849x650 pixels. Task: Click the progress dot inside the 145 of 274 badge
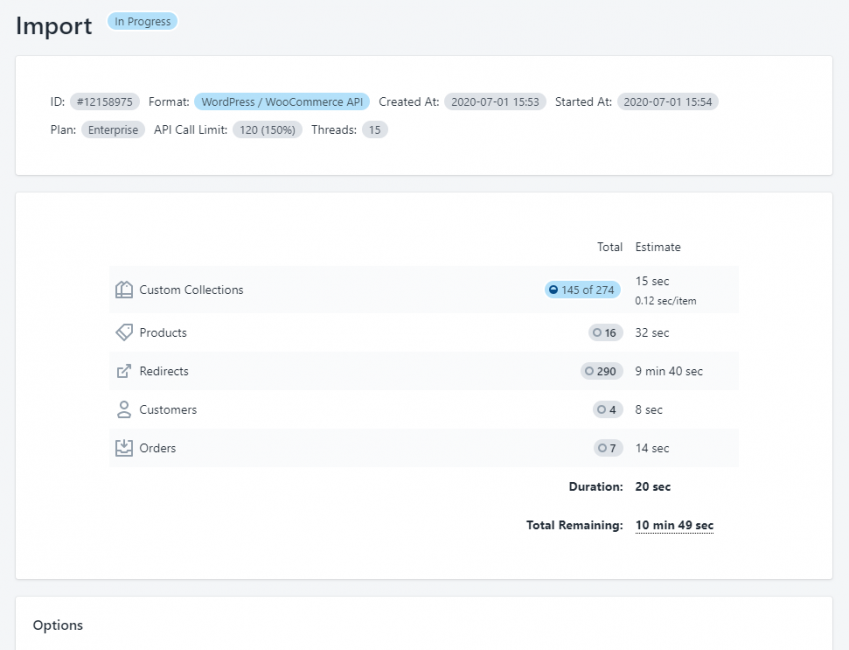click(555, 289)
